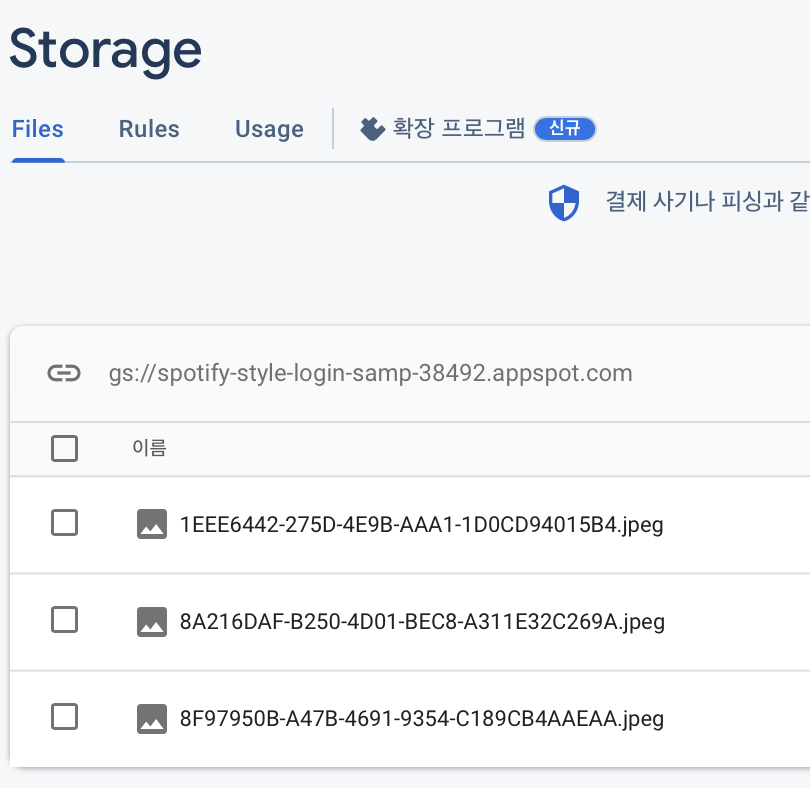
Task: Check the box for 1EEE6442 jpeg file
Action: (x=64, y=524)
